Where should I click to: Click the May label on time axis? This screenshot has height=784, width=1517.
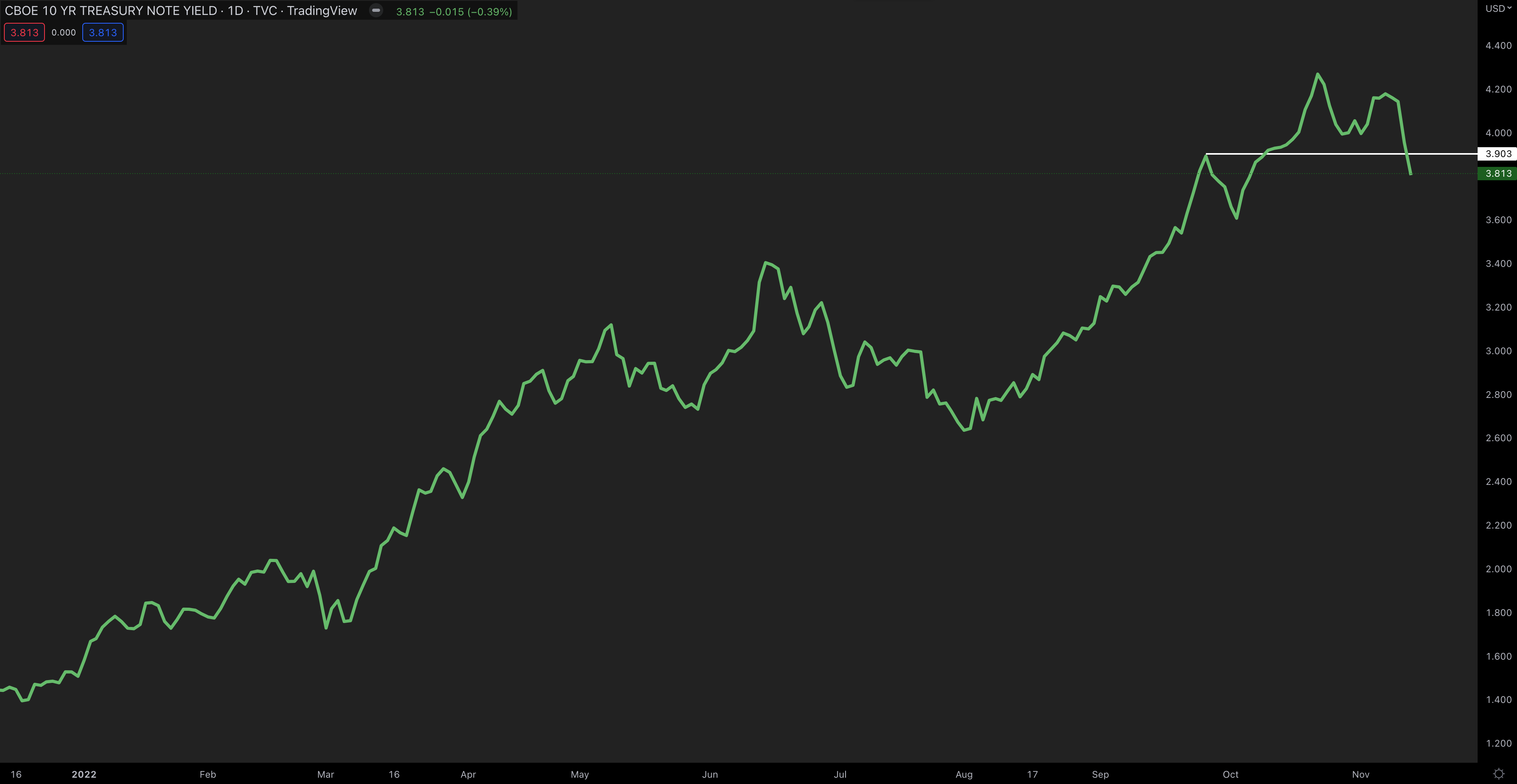coord(580,775)
